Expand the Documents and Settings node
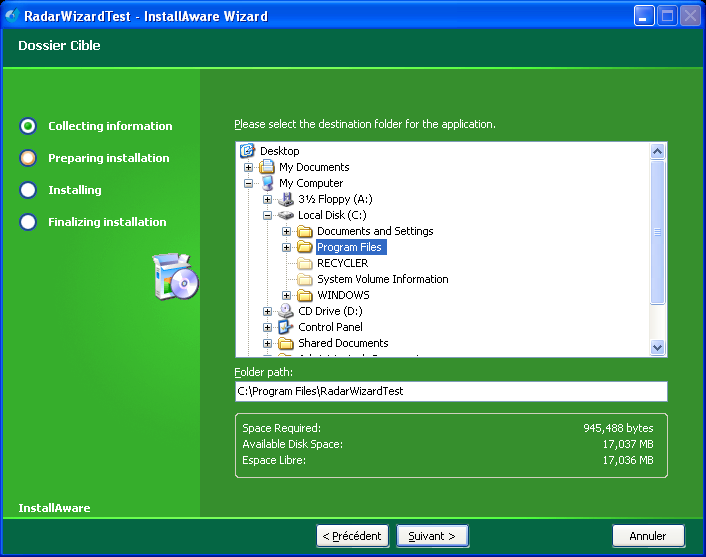The width and height of the screenshot is (706, 557). click(x=286, y=231)
